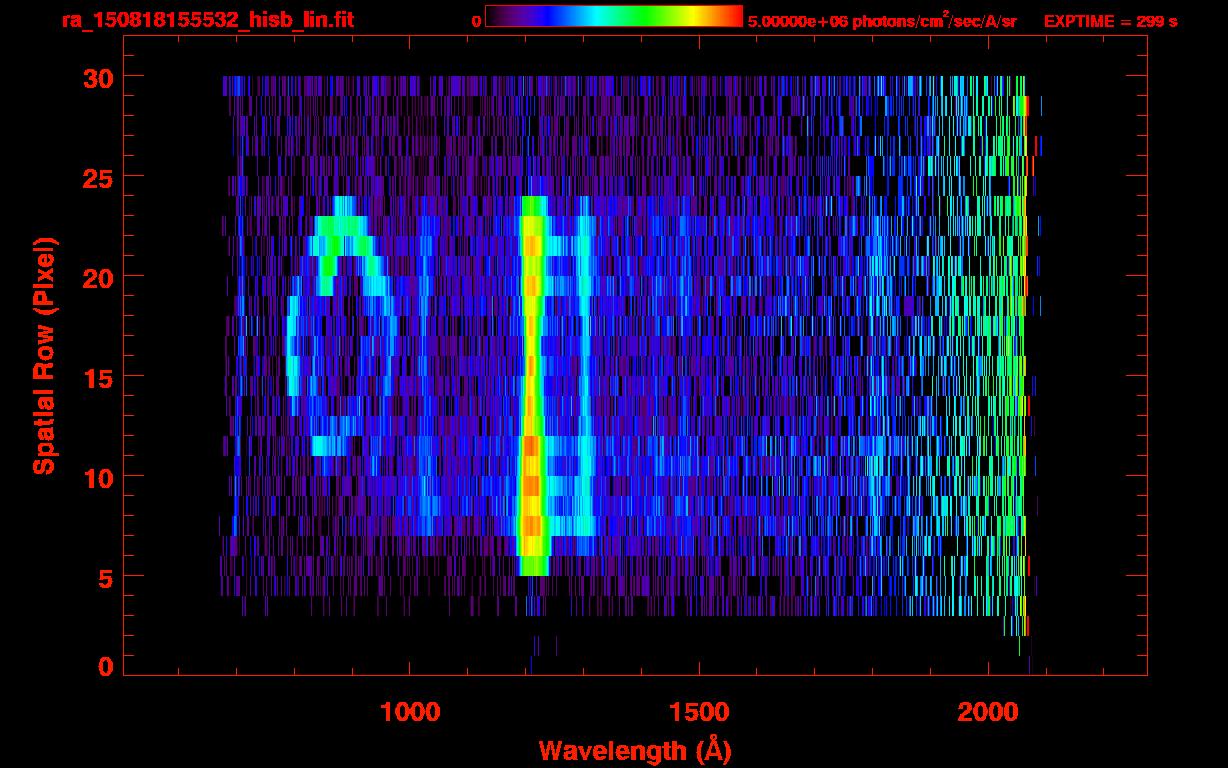Click the y-axis tick label 0
The height and width of the screenshot is (768, 1228).
pyautogui.click(x=105, y=666)
